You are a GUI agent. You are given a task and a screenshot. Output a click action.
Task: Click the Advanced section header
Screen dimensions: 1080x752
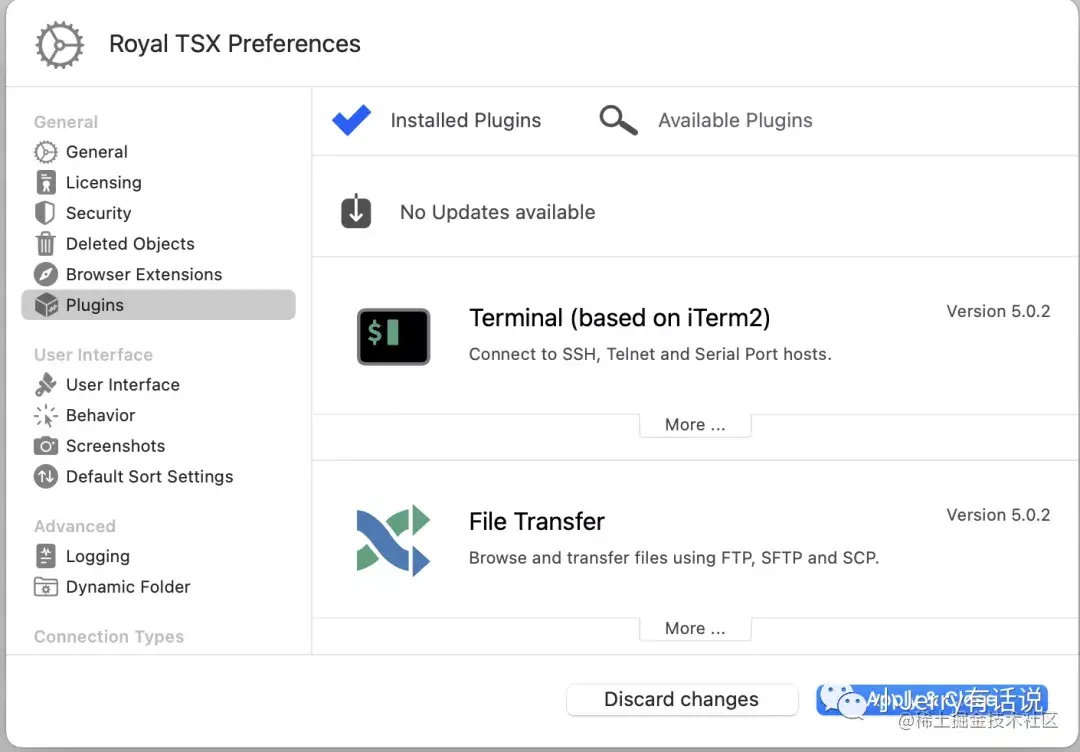(75, 526)
